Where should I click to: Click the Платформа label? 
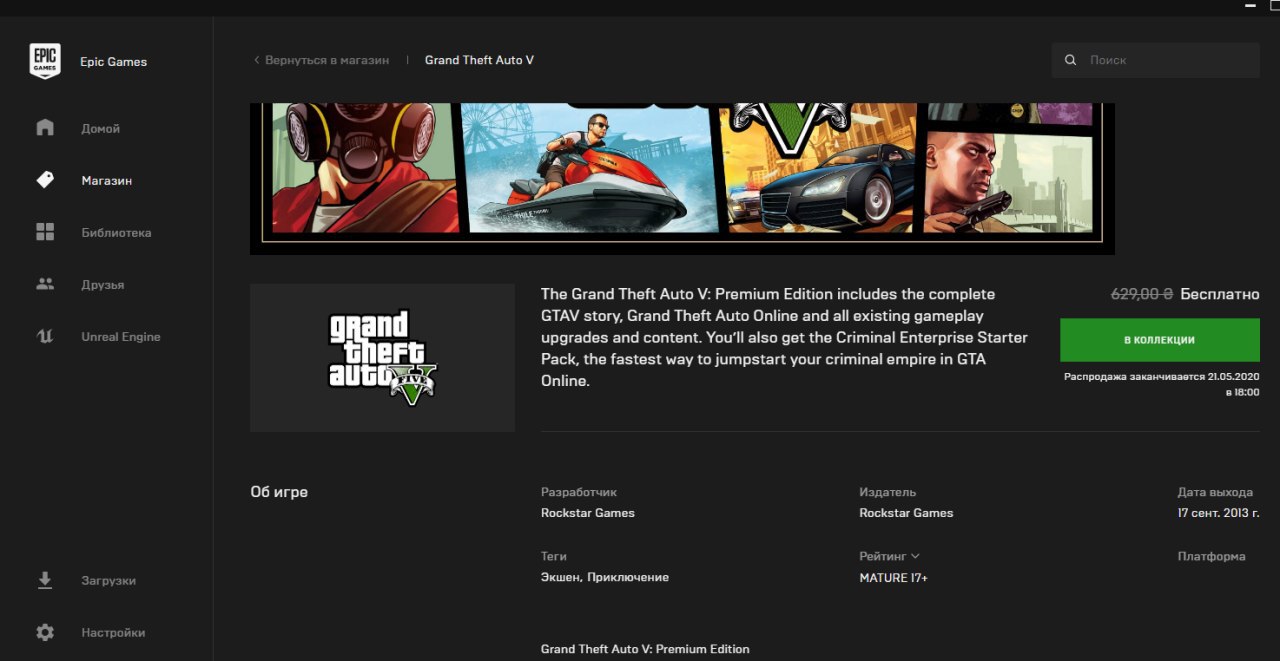[1212, 556]
